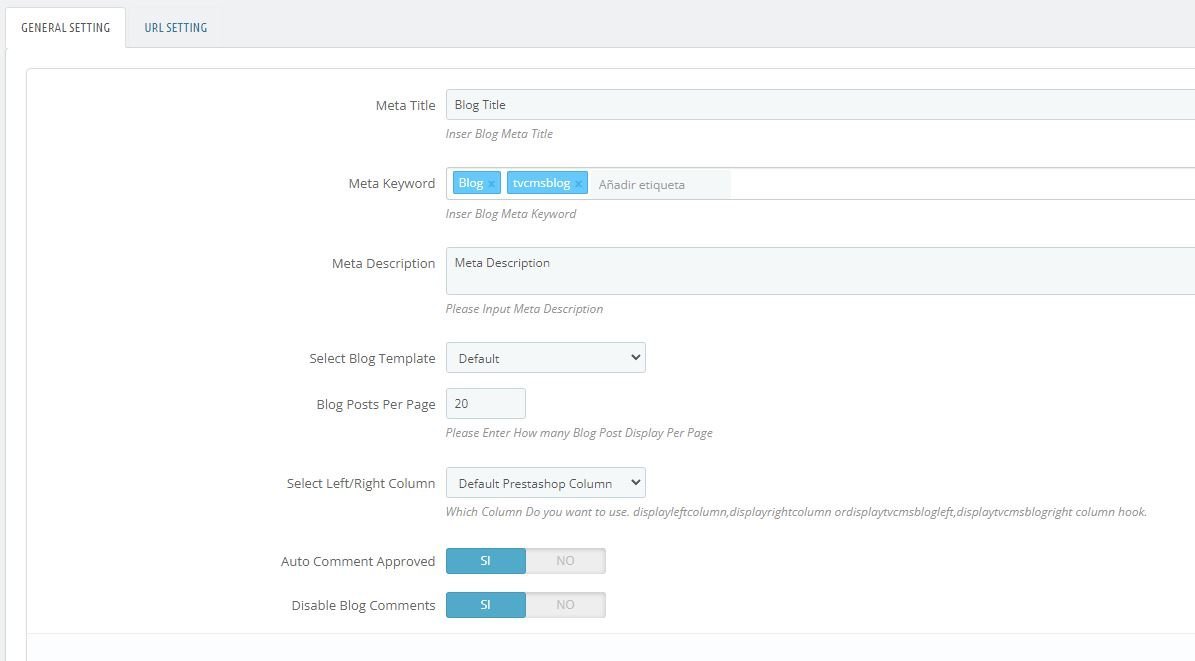Set Disable Blog Comments to NO
1195x661 pixels.
click(x=565, y=605)
